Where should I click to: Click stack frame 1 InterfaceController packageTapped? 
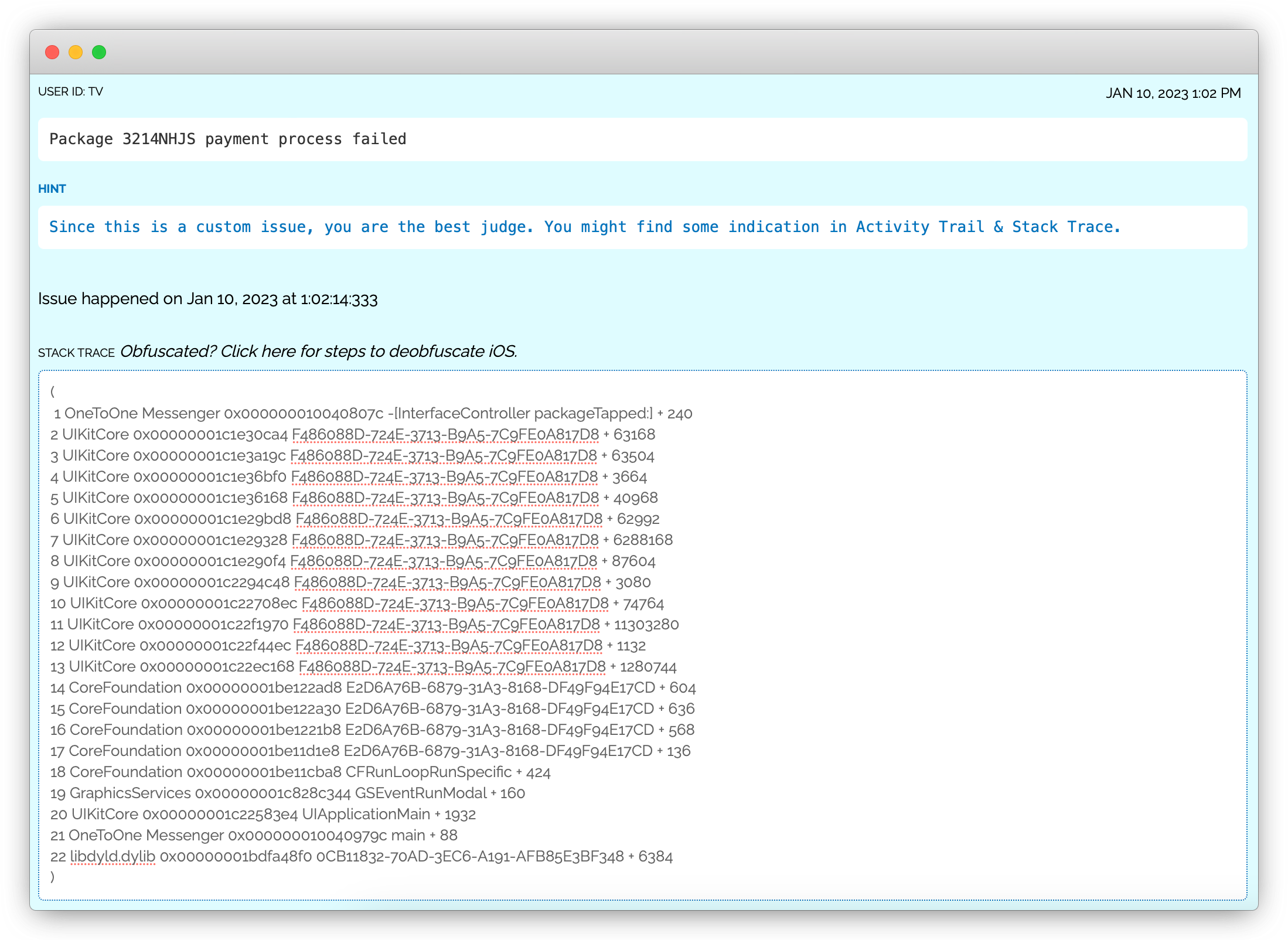coord(373,413)
